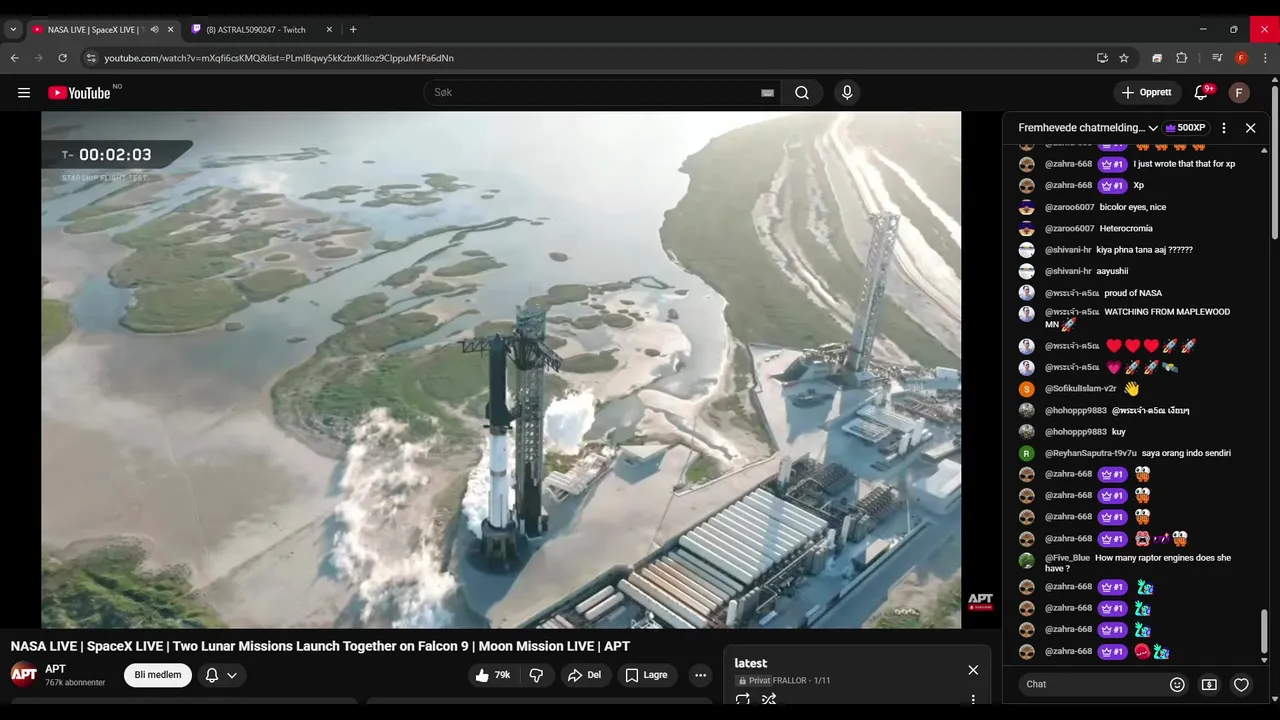The image size is (1280, 720).
Task: Open the APT channel avatar
Action: [24, 674]
